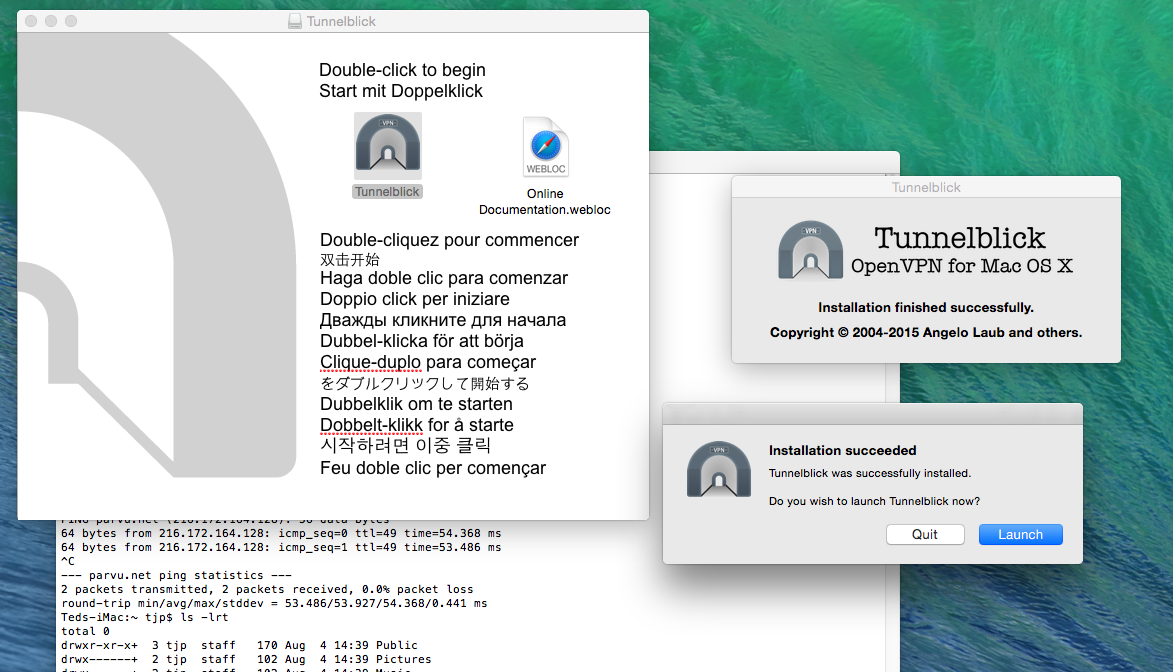
Task: Click the Tunnelblick icon in the installation succeeded dialog
Action: point(719,469)
